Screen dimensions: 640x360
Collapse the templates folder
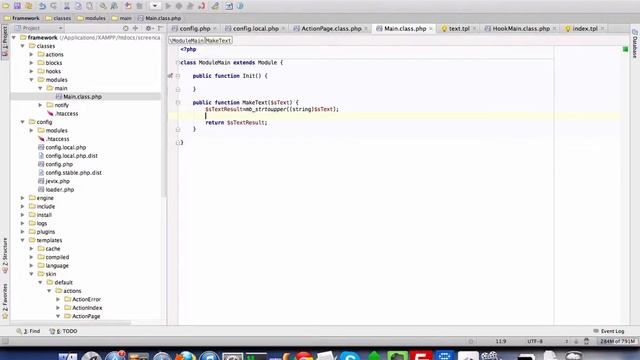[x=23, y=240]
